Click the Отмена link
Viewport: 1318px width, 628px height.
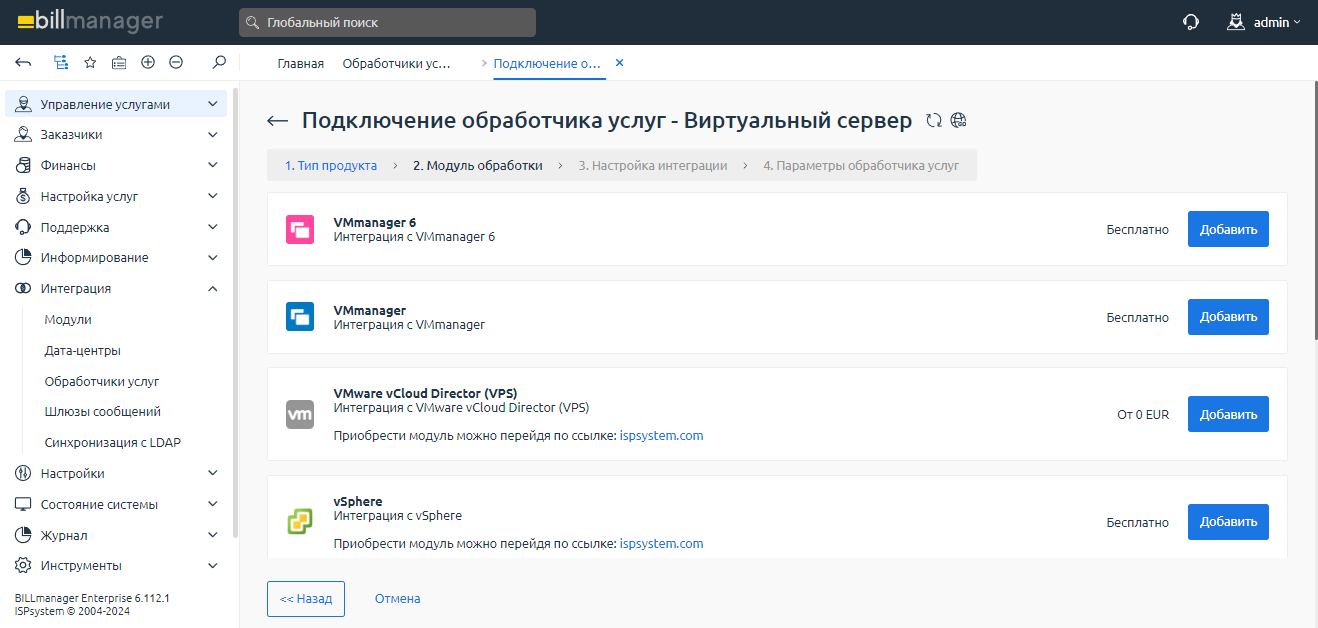click(x=397, y=599)
